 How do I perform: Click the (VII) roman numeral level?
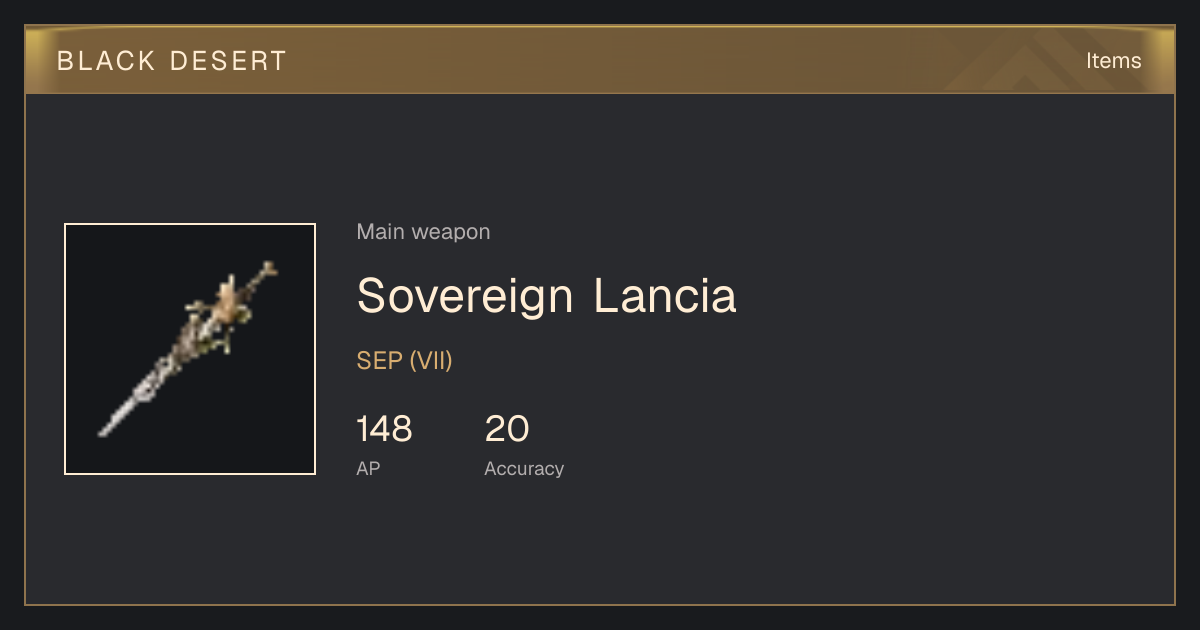coord(431,361)
